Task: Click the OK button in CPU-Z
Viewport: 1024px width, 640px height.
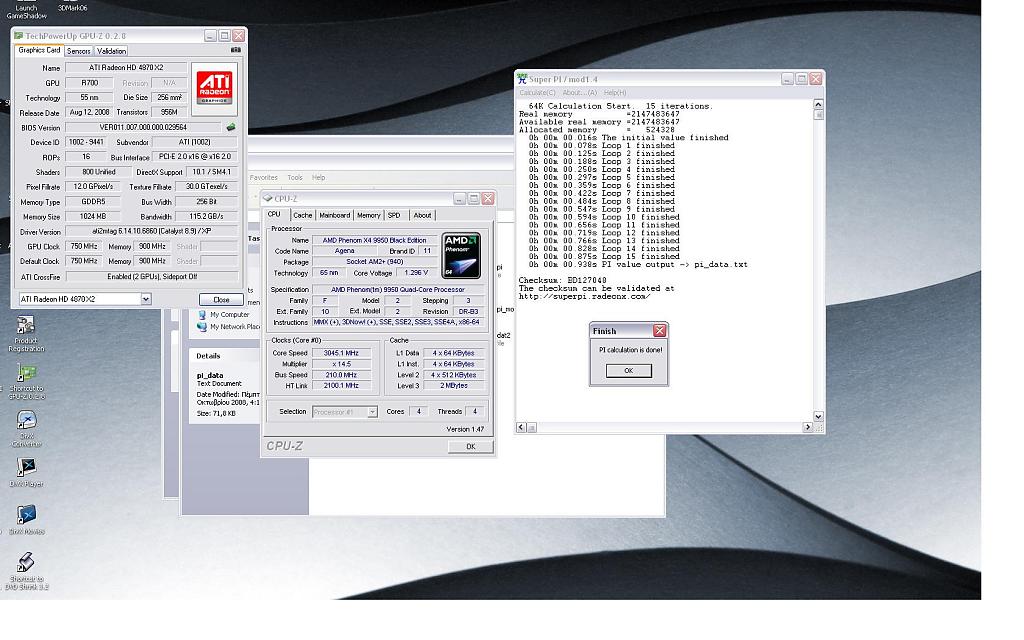Action: pyautogui.click(x=470, y=447)
